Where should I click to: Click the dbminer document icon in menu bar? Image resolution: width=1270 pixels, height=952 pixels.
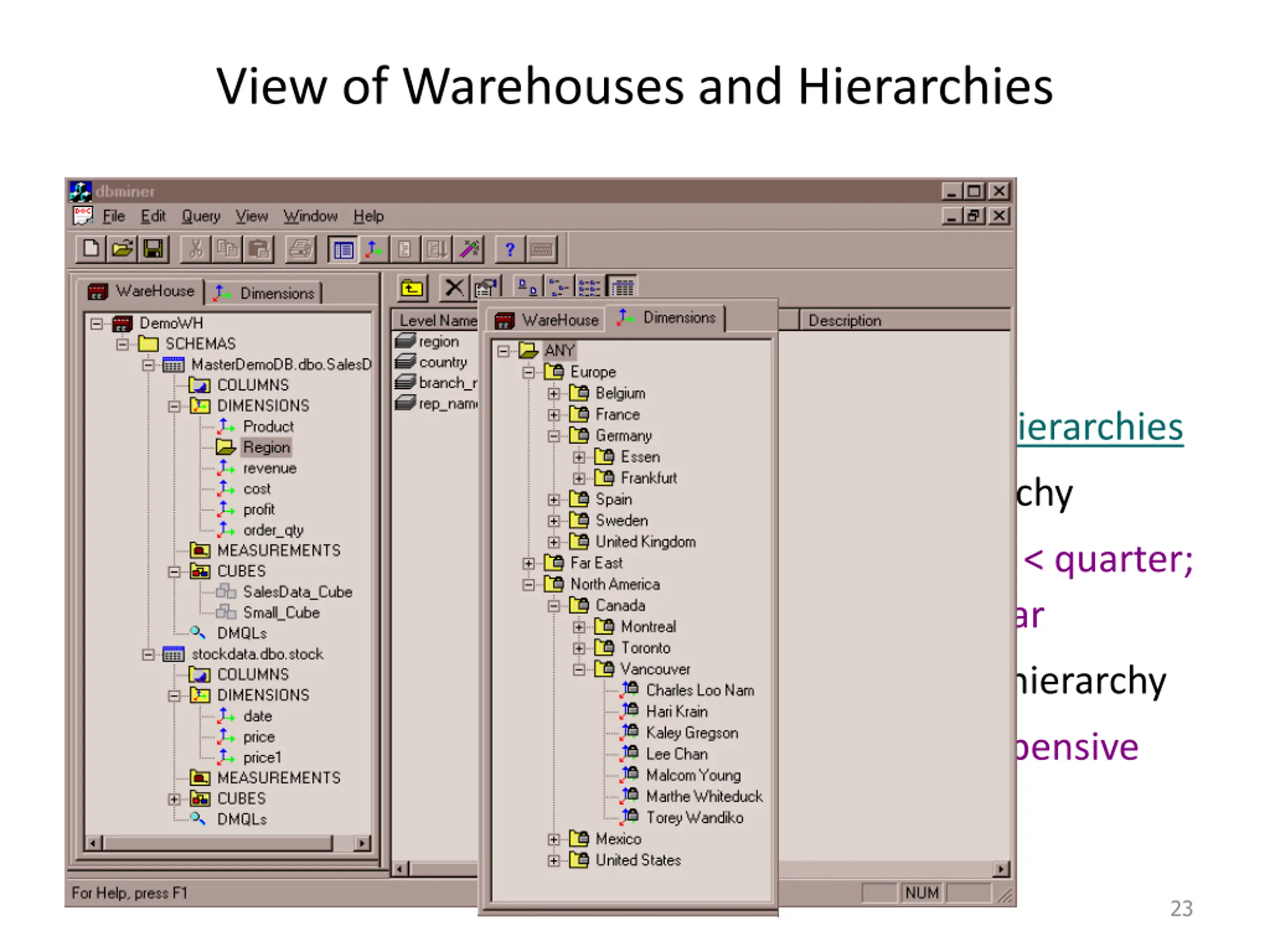[x=83, y=216]
